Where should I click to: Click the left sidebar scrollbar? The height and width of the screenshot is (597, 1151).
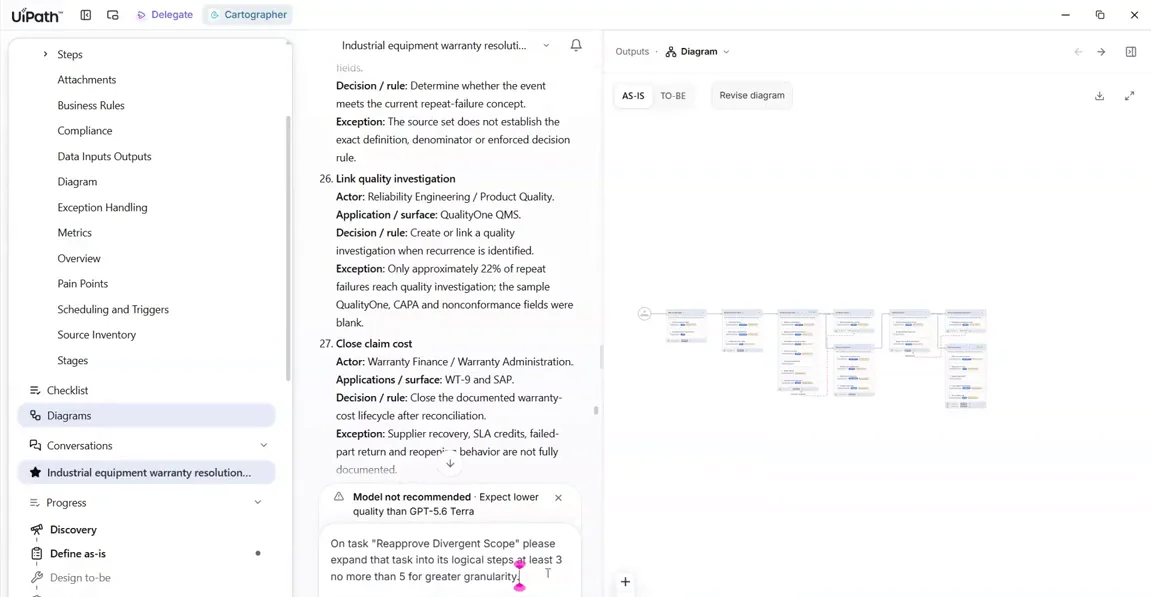coord(288,248)
